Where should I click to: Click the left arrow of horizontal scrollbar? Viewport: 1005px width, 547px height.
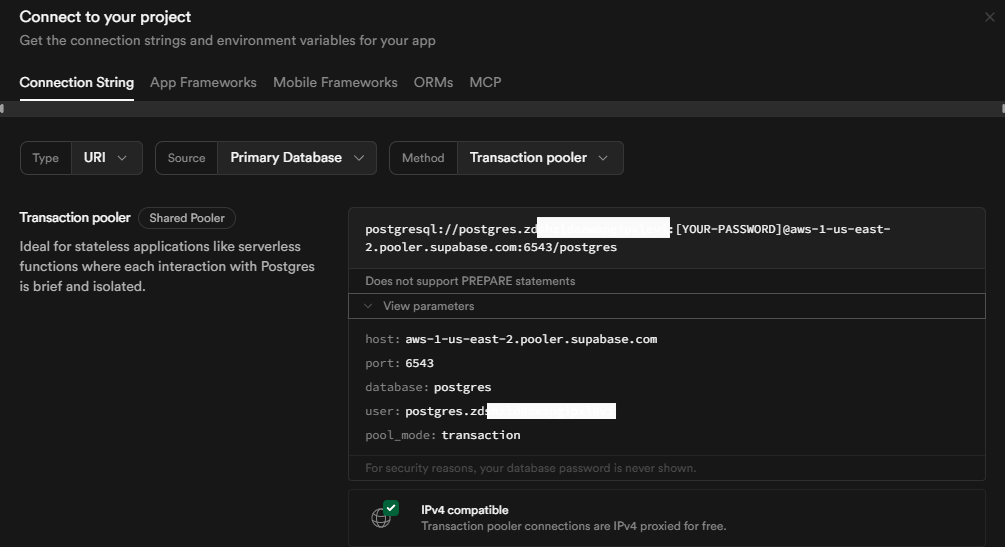click(4, 108)
